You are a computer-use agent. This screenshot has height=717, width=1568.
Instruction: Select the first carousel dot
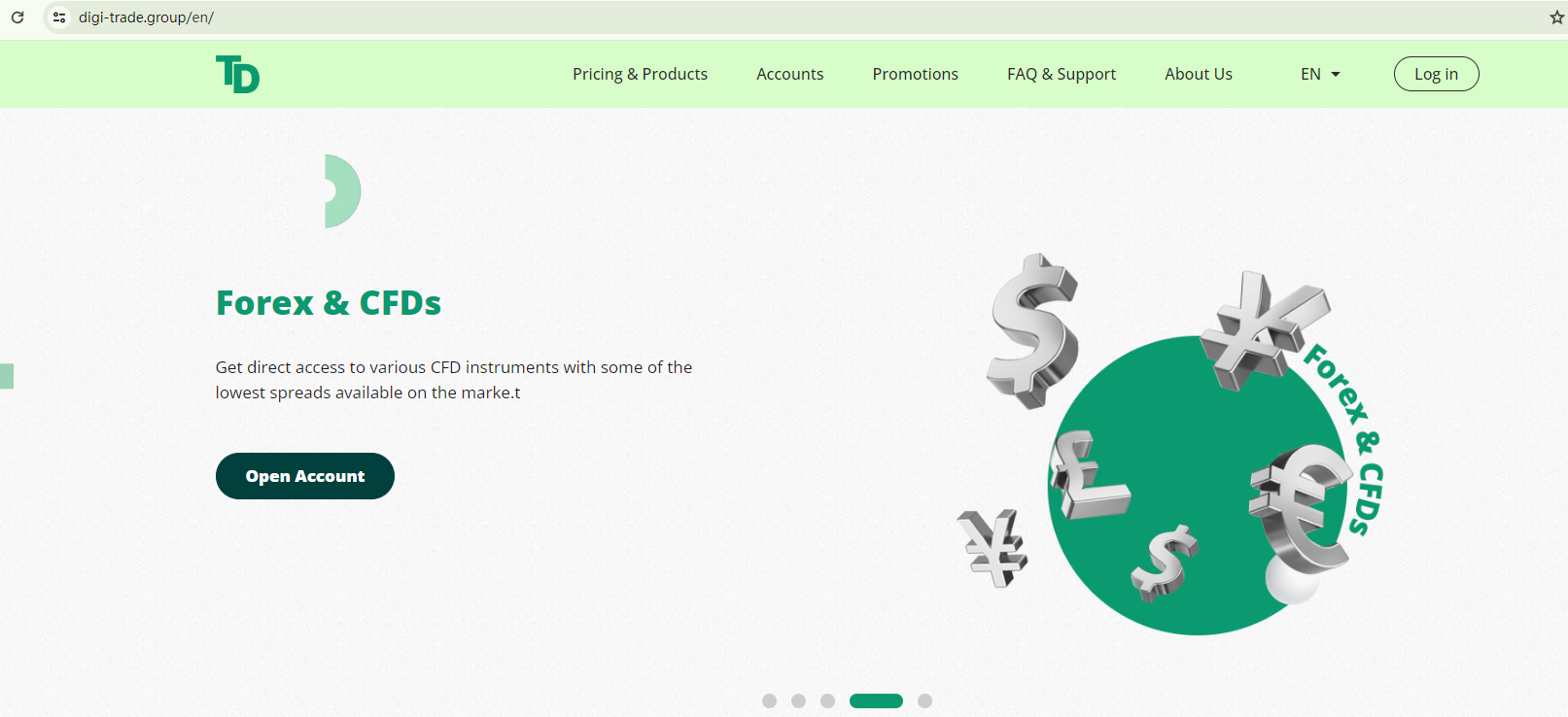769,700
